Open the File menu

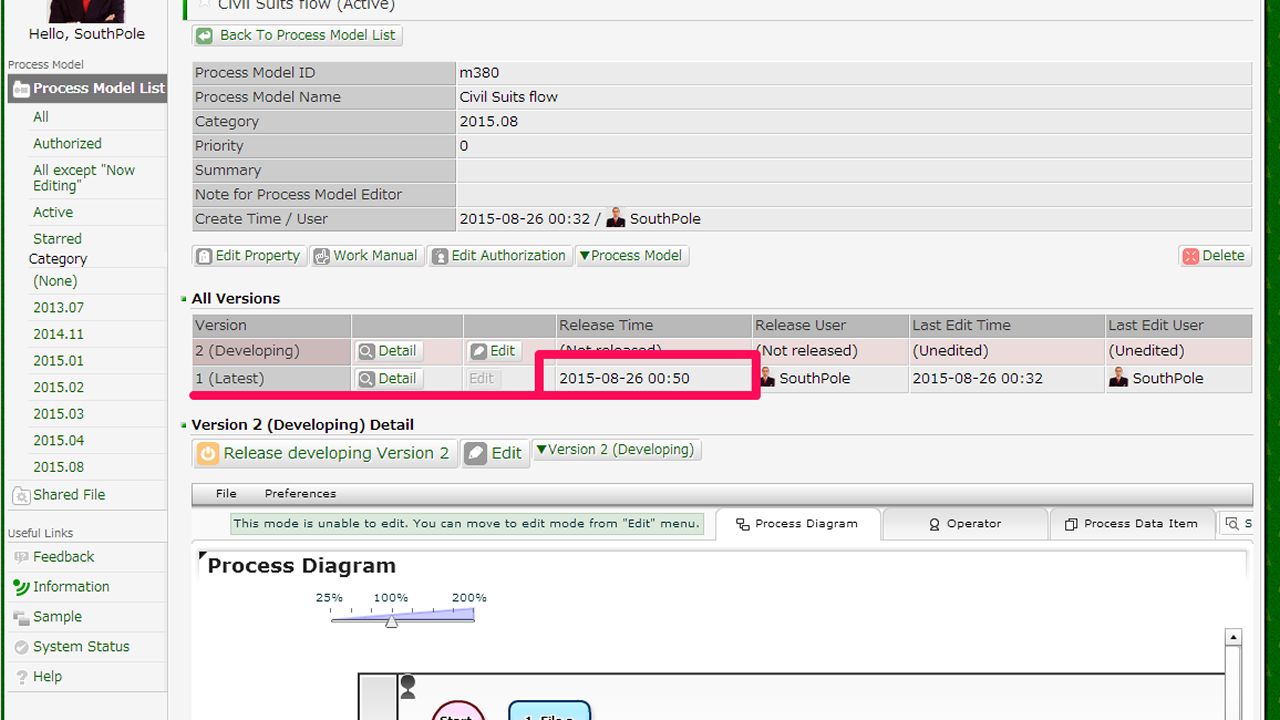click(x=226, y=494)
